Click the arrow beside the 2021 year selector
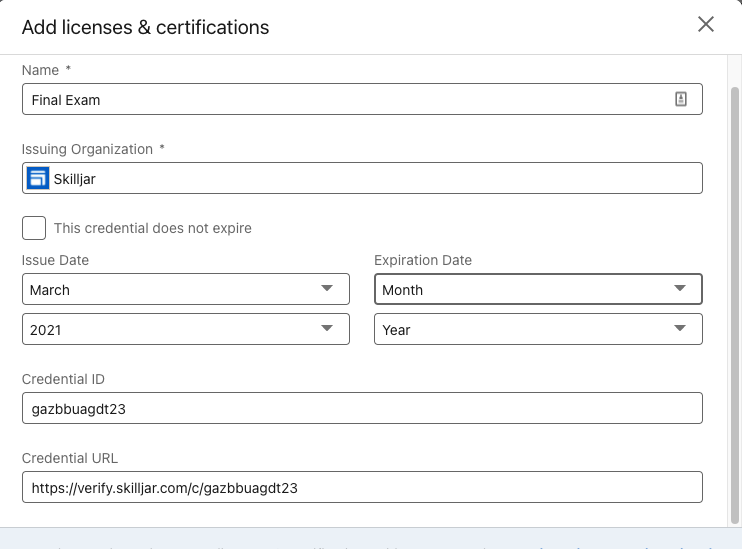 click(x=327, y=329)
